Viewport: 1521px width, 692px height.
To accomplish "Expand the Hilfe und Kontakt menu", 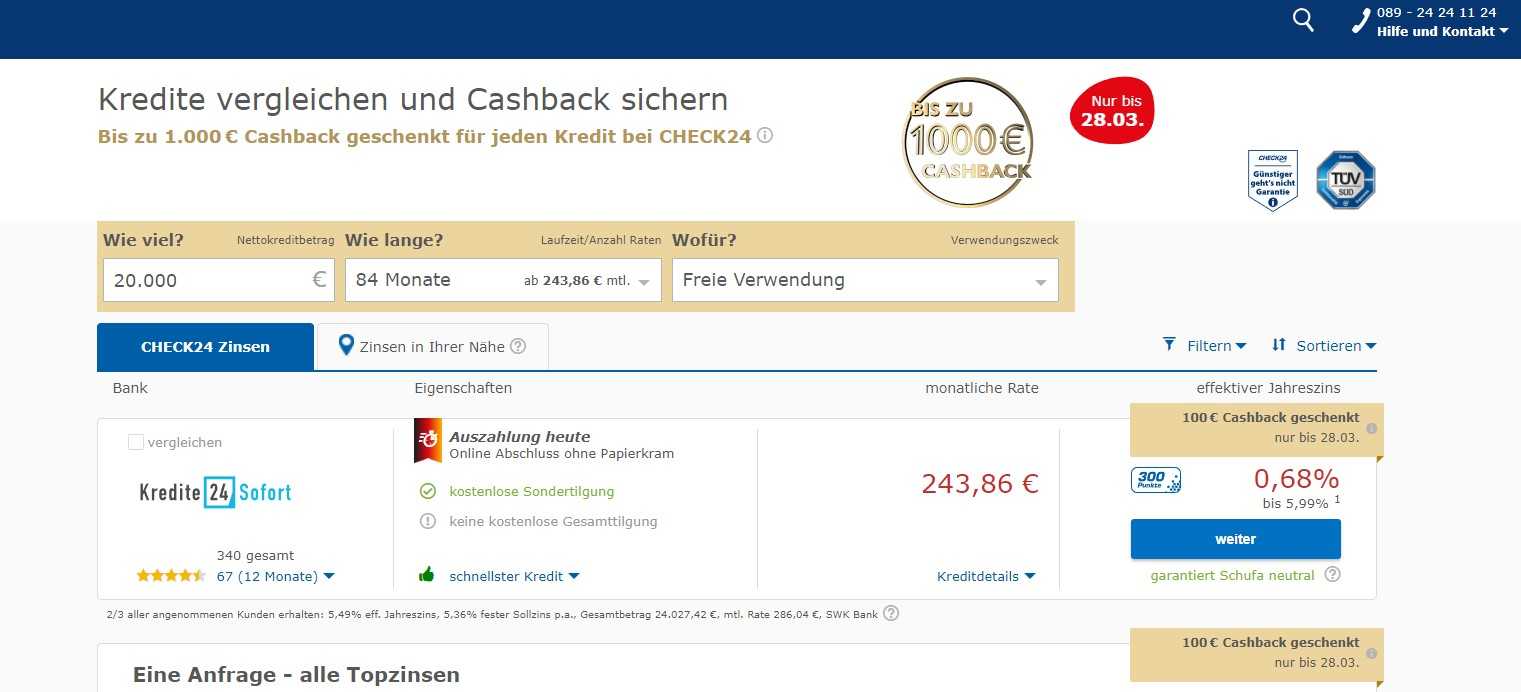I will 1442,31.
